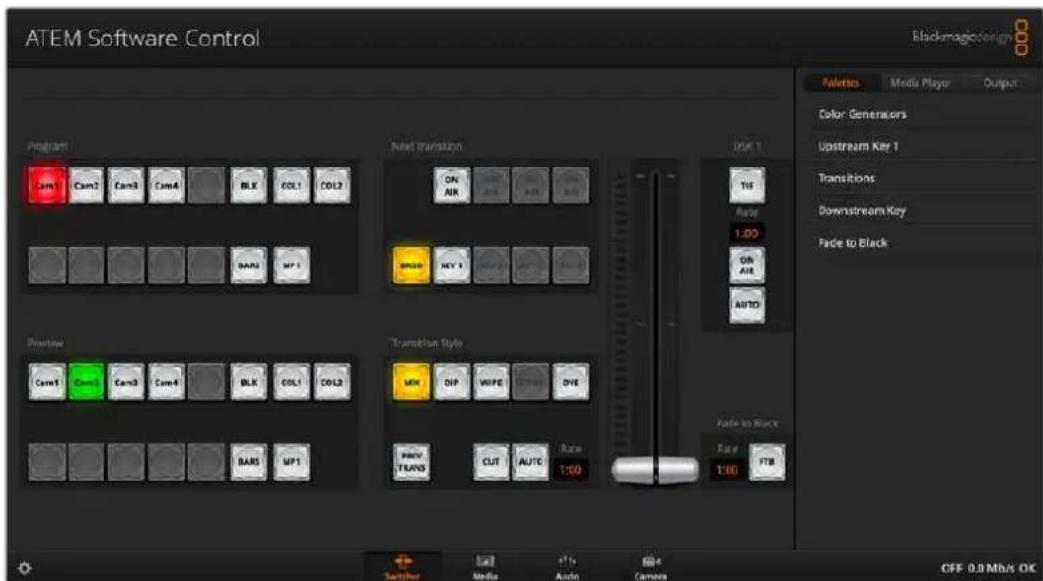
Task: Switch to the Output tab
Action: [x=1000, y=83]
